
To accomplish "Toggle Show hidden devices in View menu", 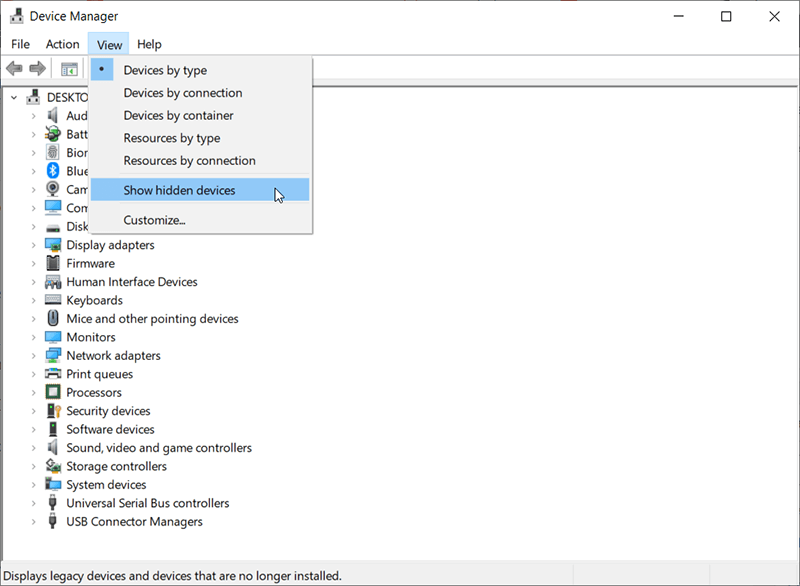I will point(200,190).
